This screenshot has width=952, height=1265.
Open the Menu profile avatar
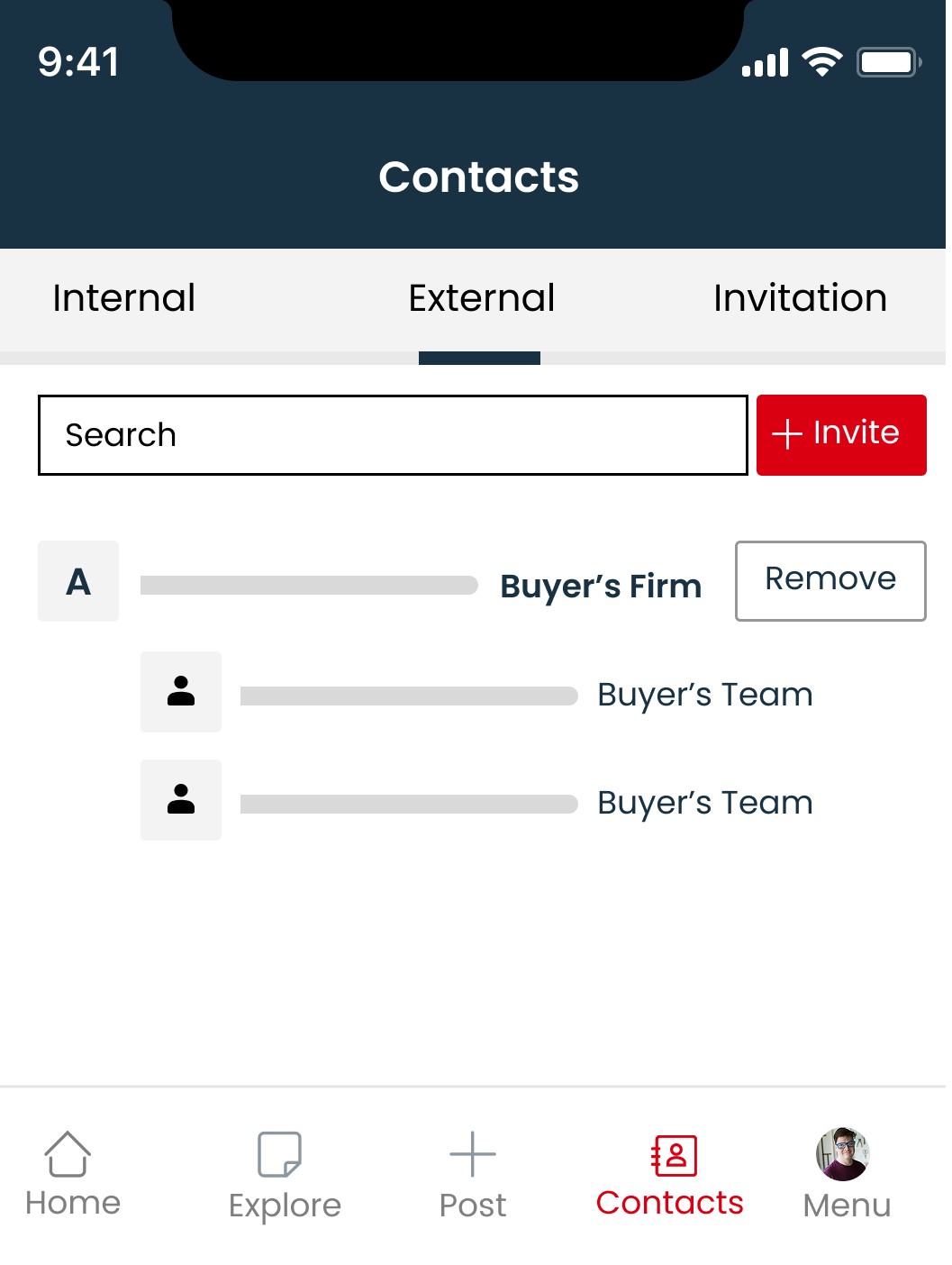click(845, 1154)
